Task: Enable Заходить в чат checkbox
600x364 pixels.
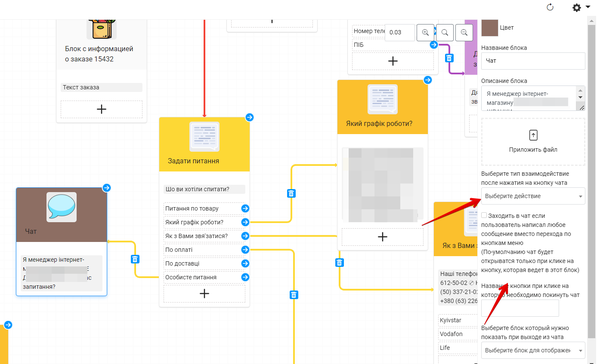Action: (x=484, y=215)
